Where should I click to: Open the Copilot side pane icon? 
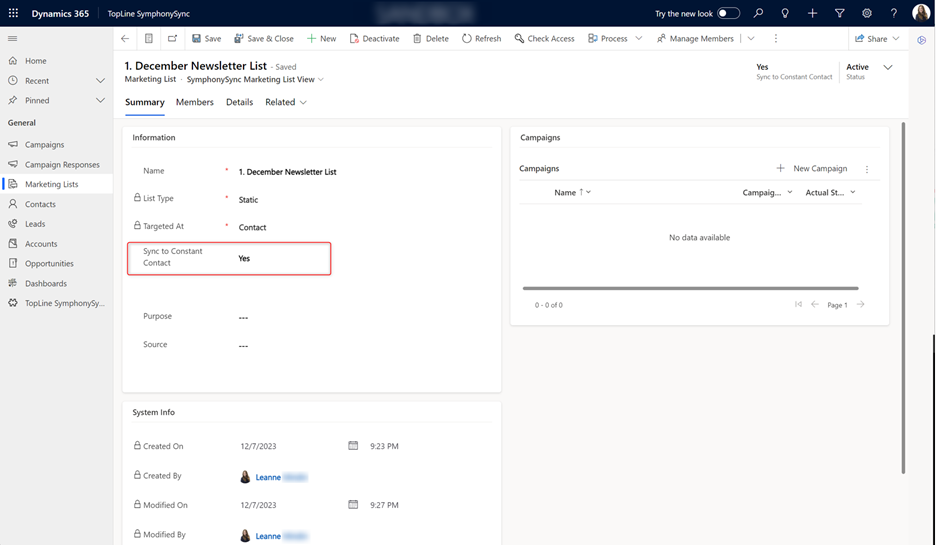(922, 40)
